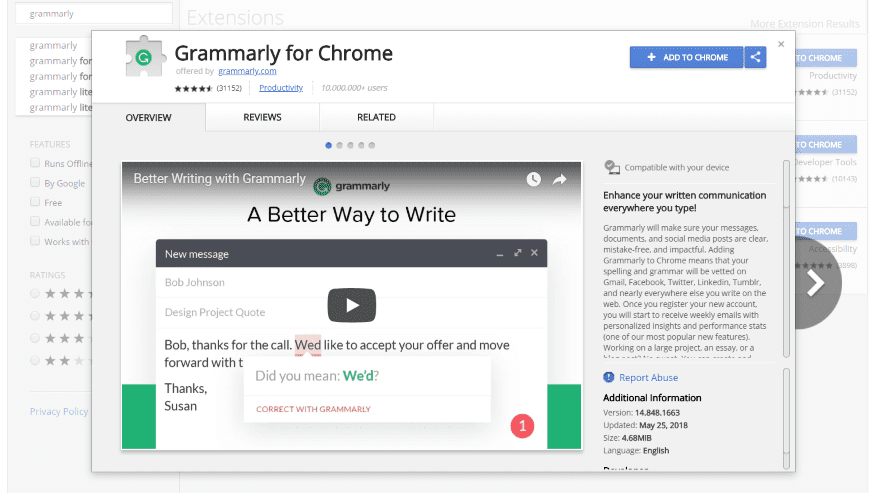880x493 pixels.
Task: Switch to the Reviews tab
Action: [262, 117]
